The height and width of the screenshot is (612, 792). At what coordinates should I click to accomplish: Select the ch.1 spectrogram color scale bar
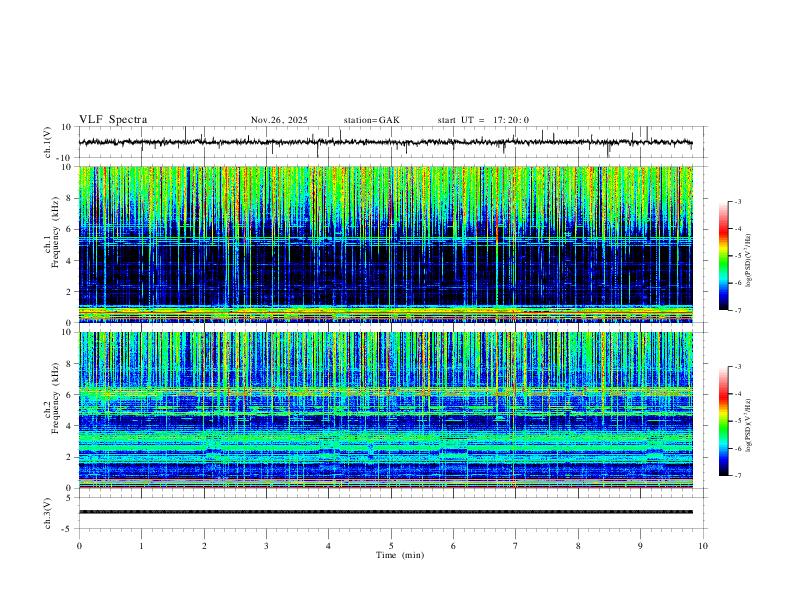point(723,256)
